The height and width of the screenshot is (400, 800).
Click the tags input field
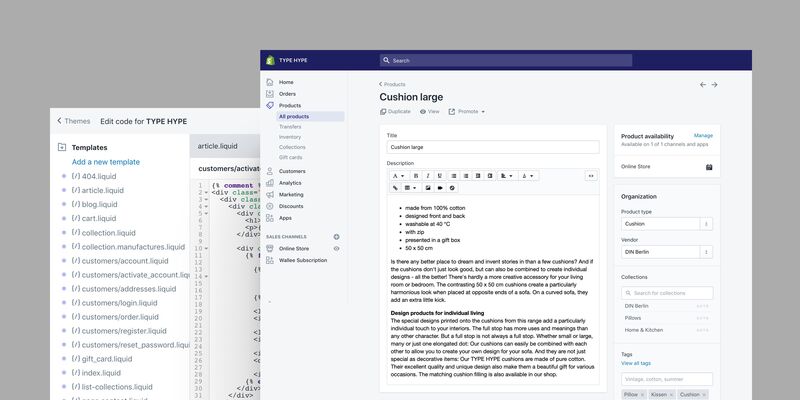tap(667, 379)
